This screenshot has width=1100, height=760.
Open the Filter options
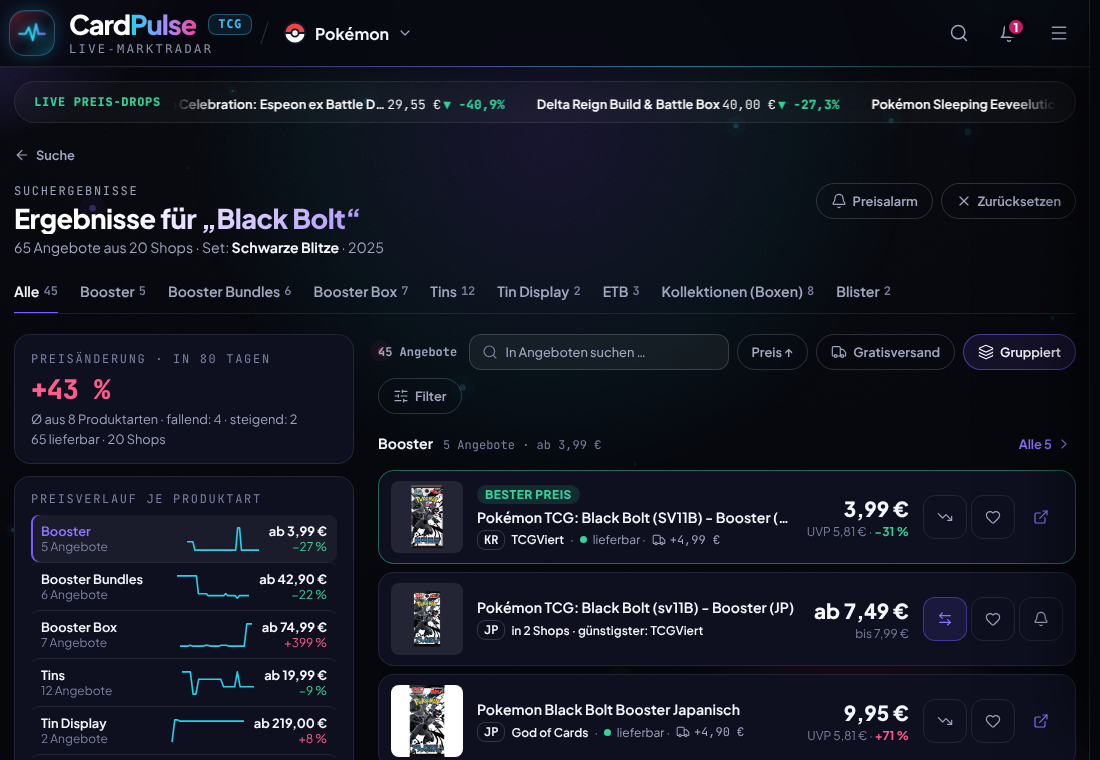(x=420, y=396)
